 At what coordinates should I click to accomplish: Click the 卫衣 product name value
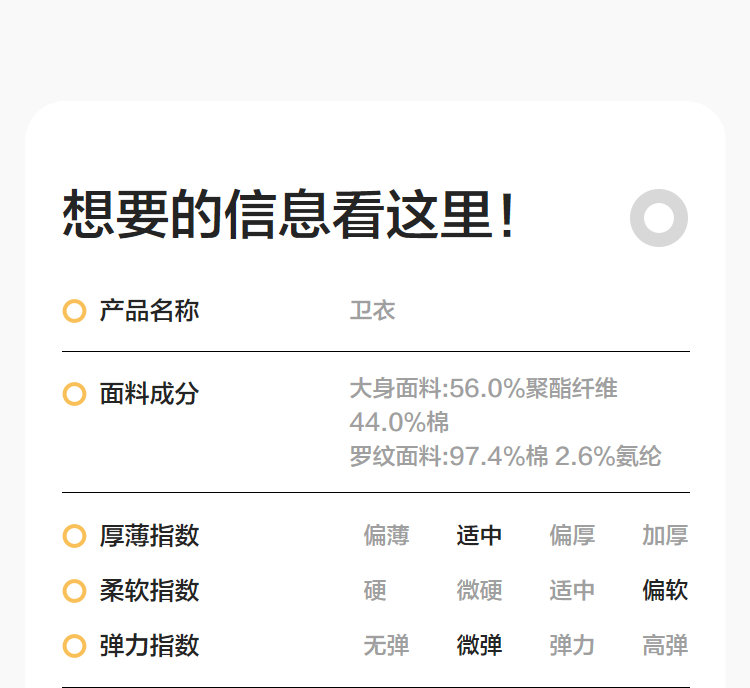372,311
